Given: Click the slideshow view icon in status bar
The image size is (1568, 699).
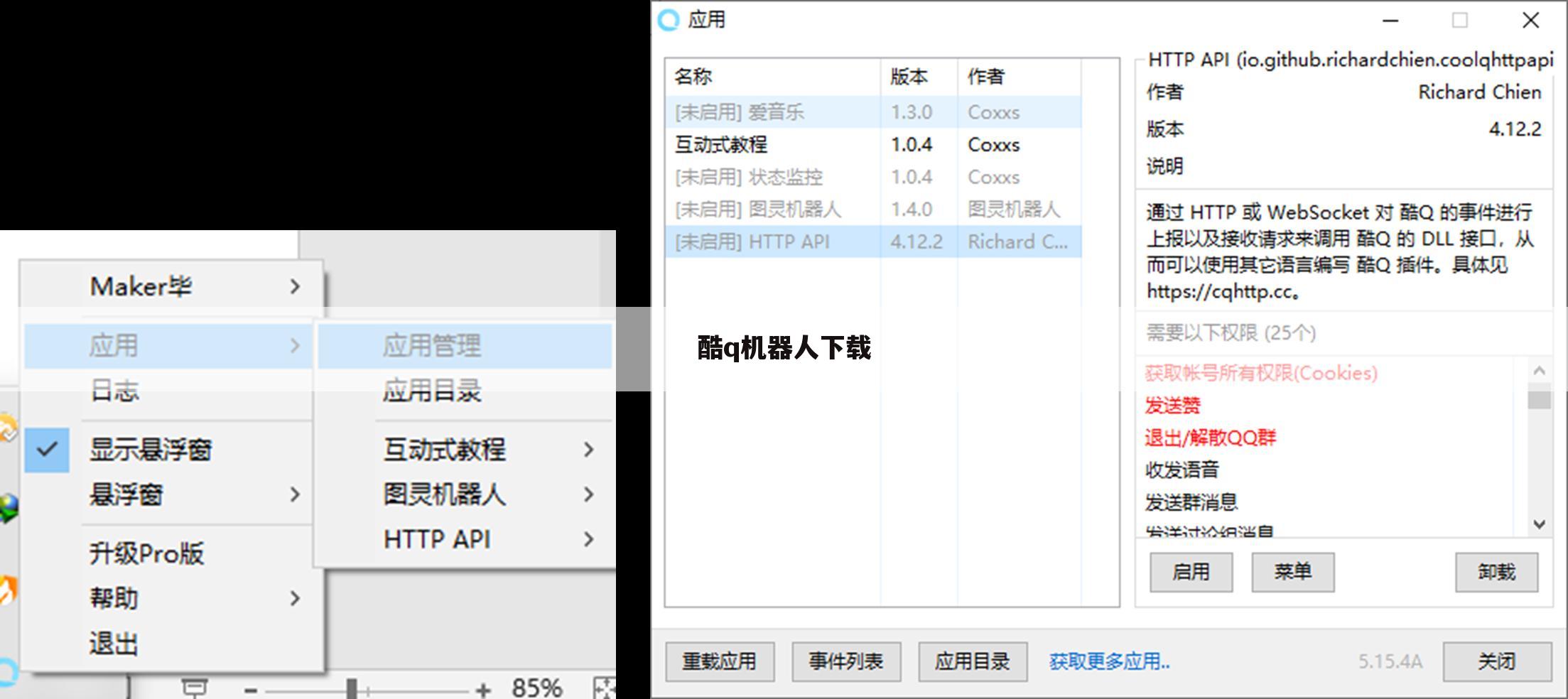Looking at the screenshot, I should click(194, 688).
